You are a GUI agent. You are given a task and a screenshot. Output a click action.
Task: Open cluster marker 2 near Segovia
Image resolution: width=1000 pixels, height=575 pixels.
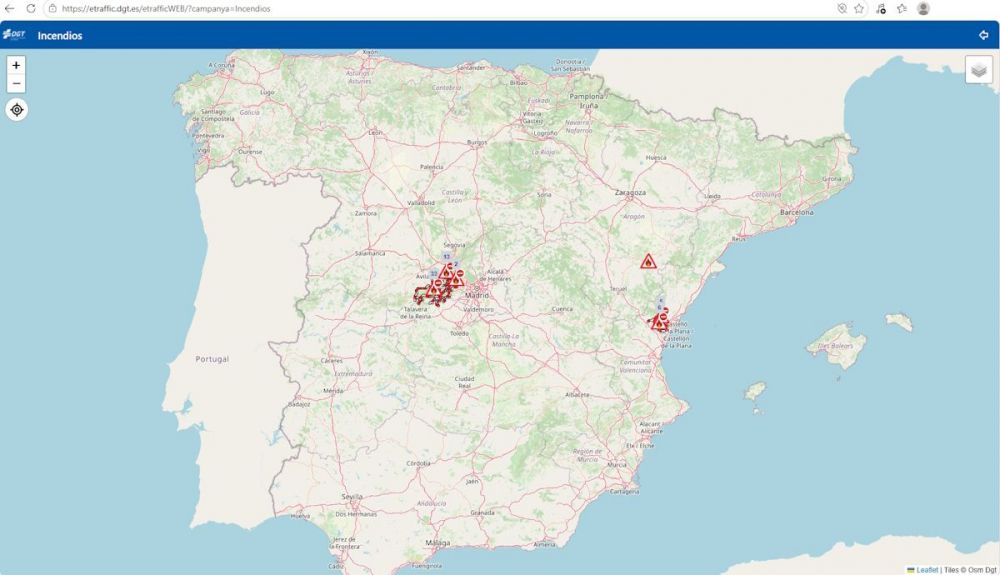[456, 264]
